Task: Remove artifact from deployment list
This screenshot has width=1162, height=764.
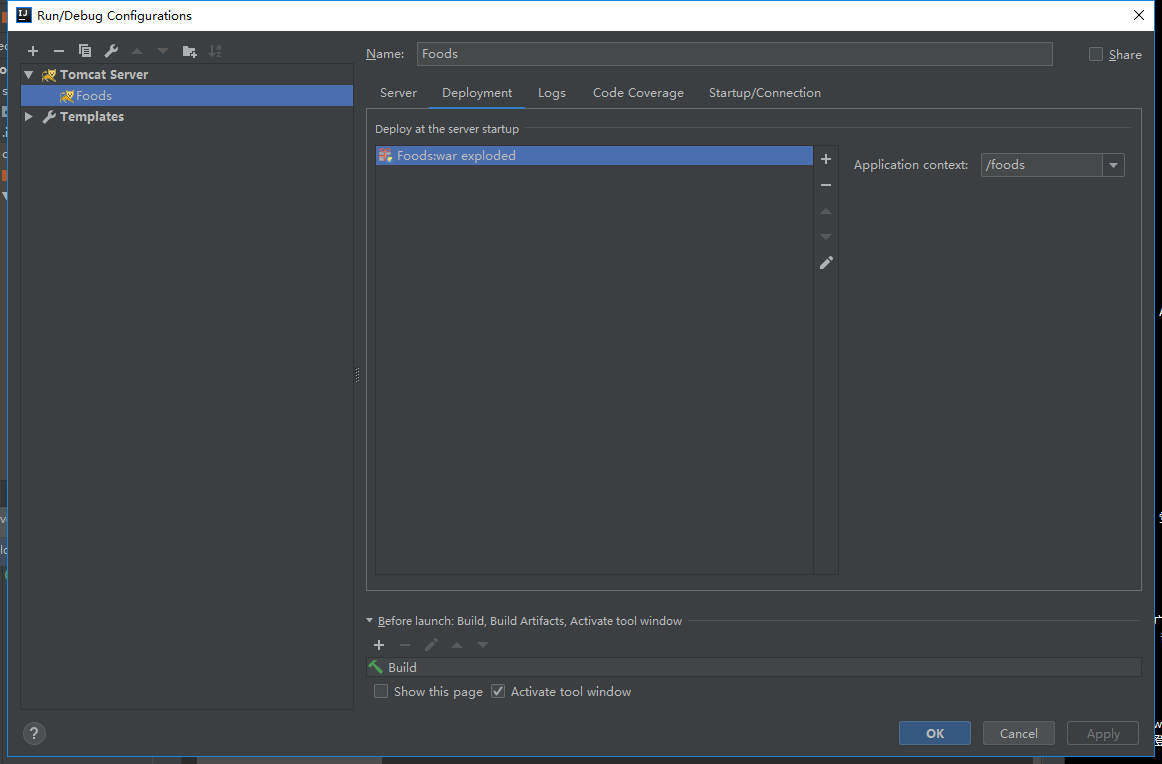Action: [x=826, y=185]
